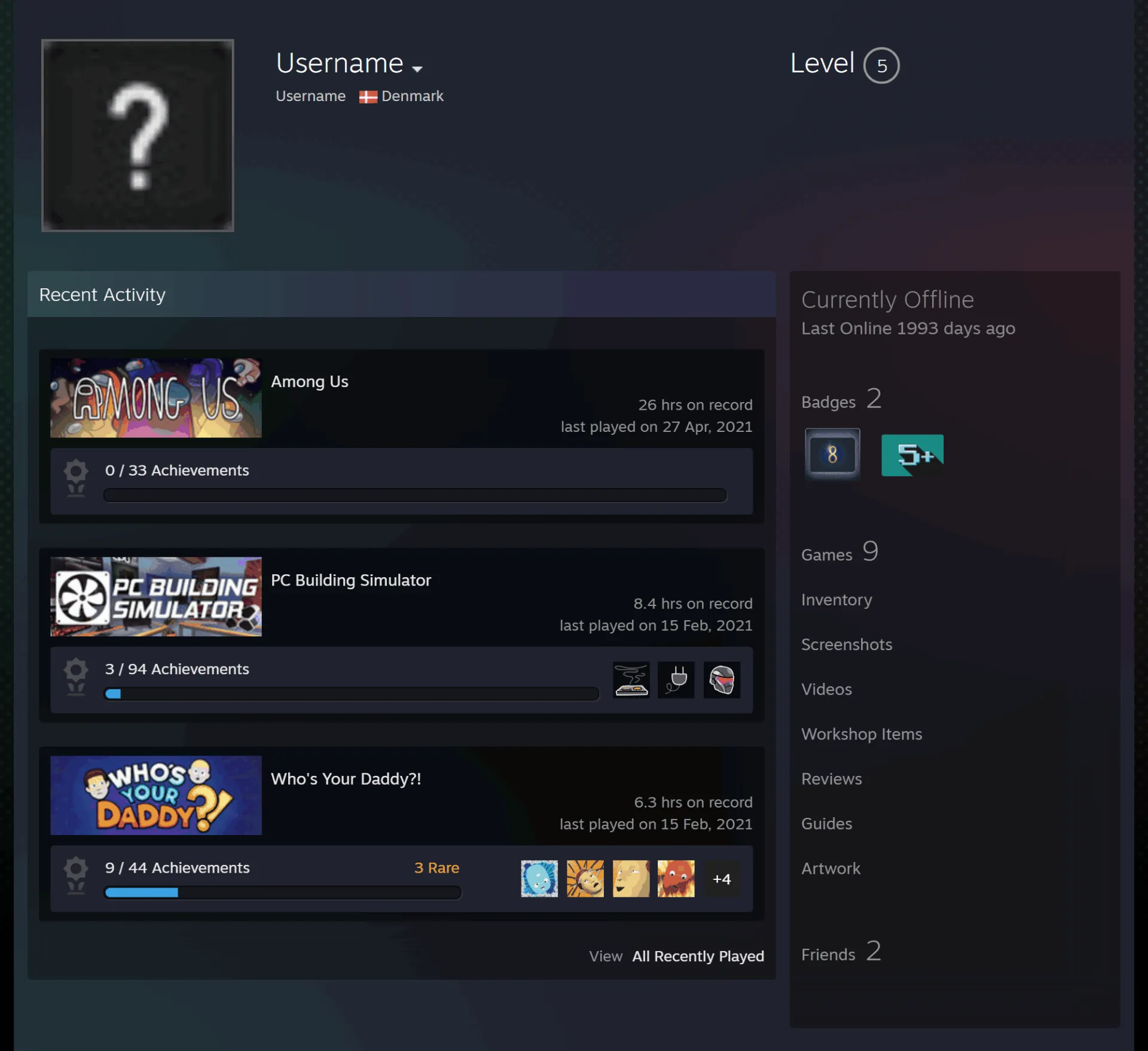This screenshot has width=1148, height=1051.
Task: Open the Artwork page
Action: point(831,869)
